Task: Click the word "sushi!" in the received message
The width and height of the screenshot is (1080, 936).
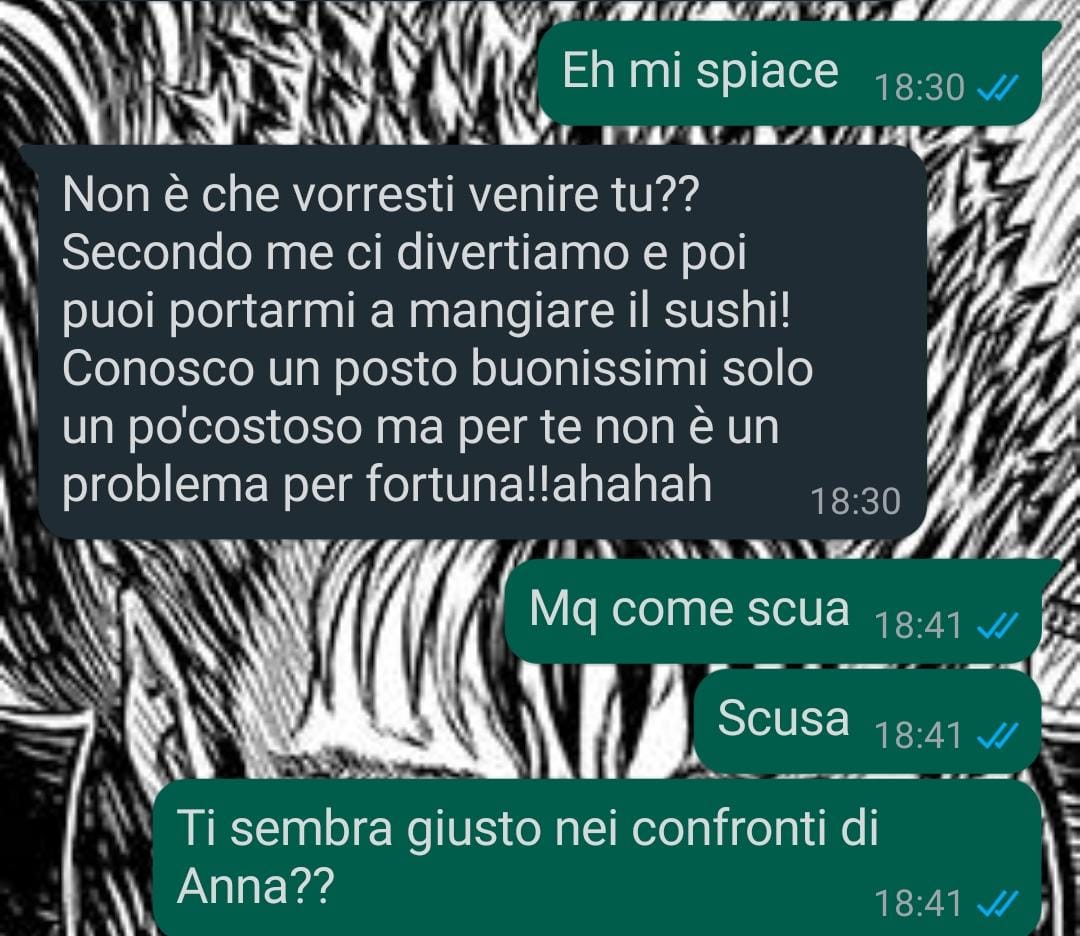Action: [x=727, y=311]
